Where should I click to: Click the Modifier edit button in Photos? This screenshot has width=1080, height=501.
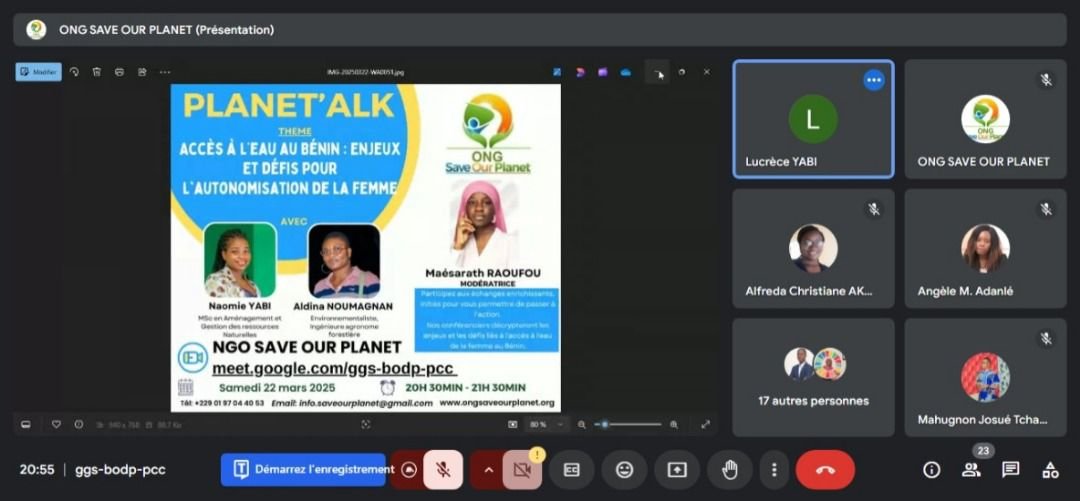39,72
